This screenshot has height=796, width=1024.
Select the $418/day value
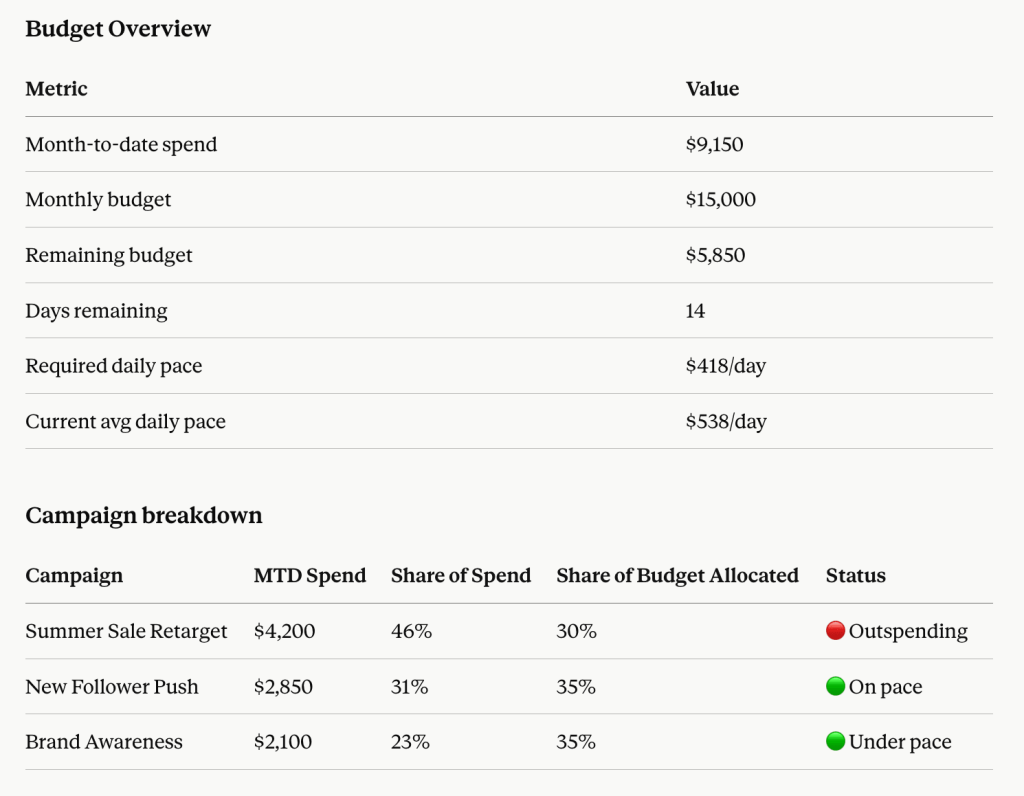tap(726, 366)
